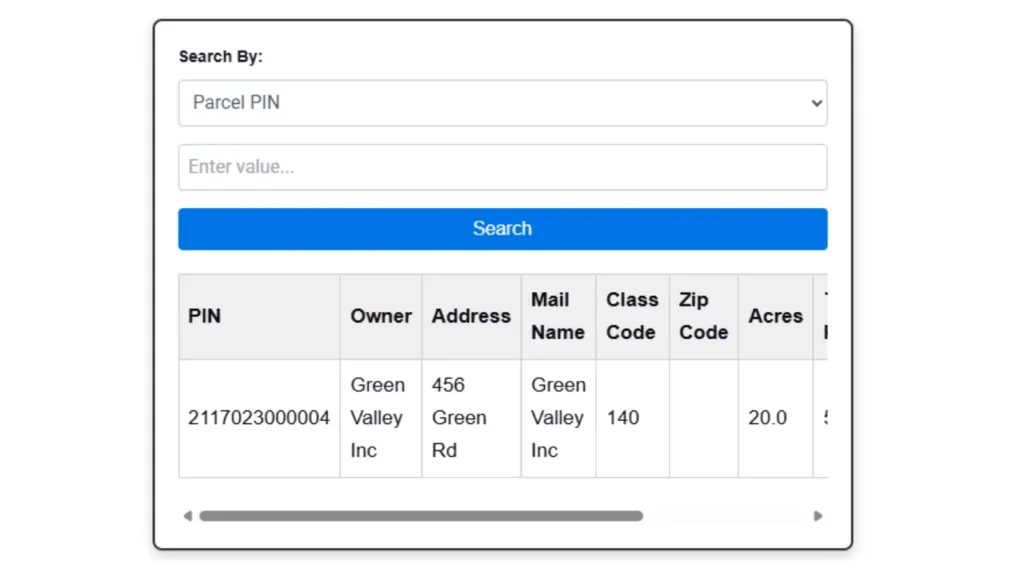
Task: Click the Acres column header
Action: [775, 316]
